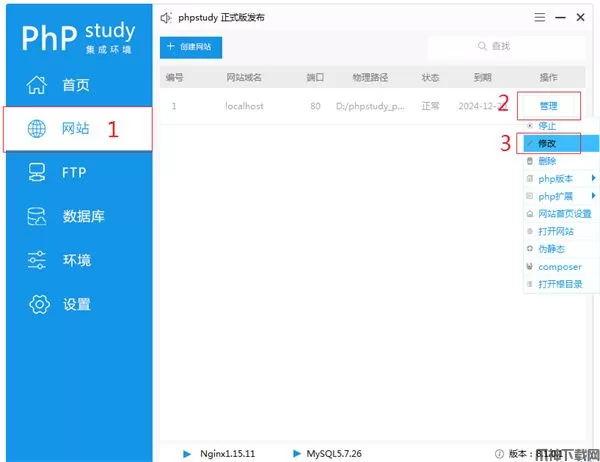Click the icon beside composer

coord(530,266)
